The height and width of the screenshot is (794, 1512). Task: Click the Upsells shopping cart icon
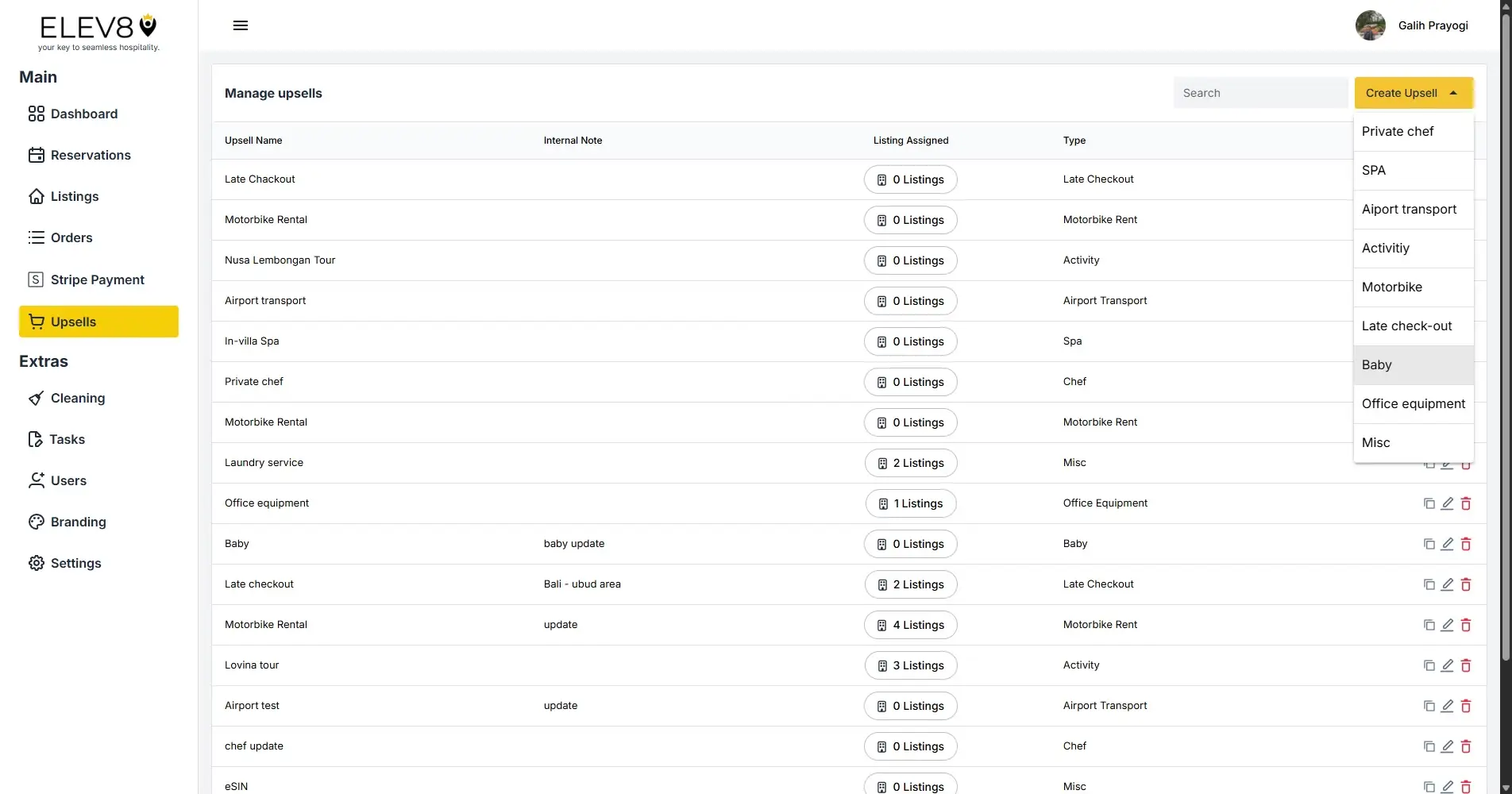(x=36, y=321)
